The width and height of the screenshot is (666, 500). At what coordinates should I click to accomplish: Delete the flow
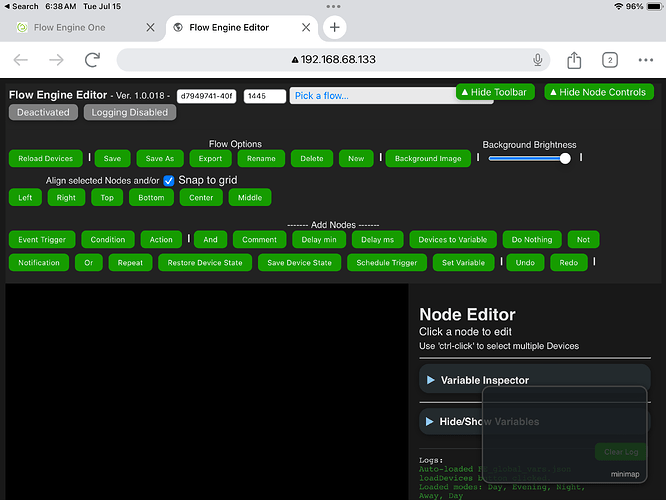click(x=312, y=158)
